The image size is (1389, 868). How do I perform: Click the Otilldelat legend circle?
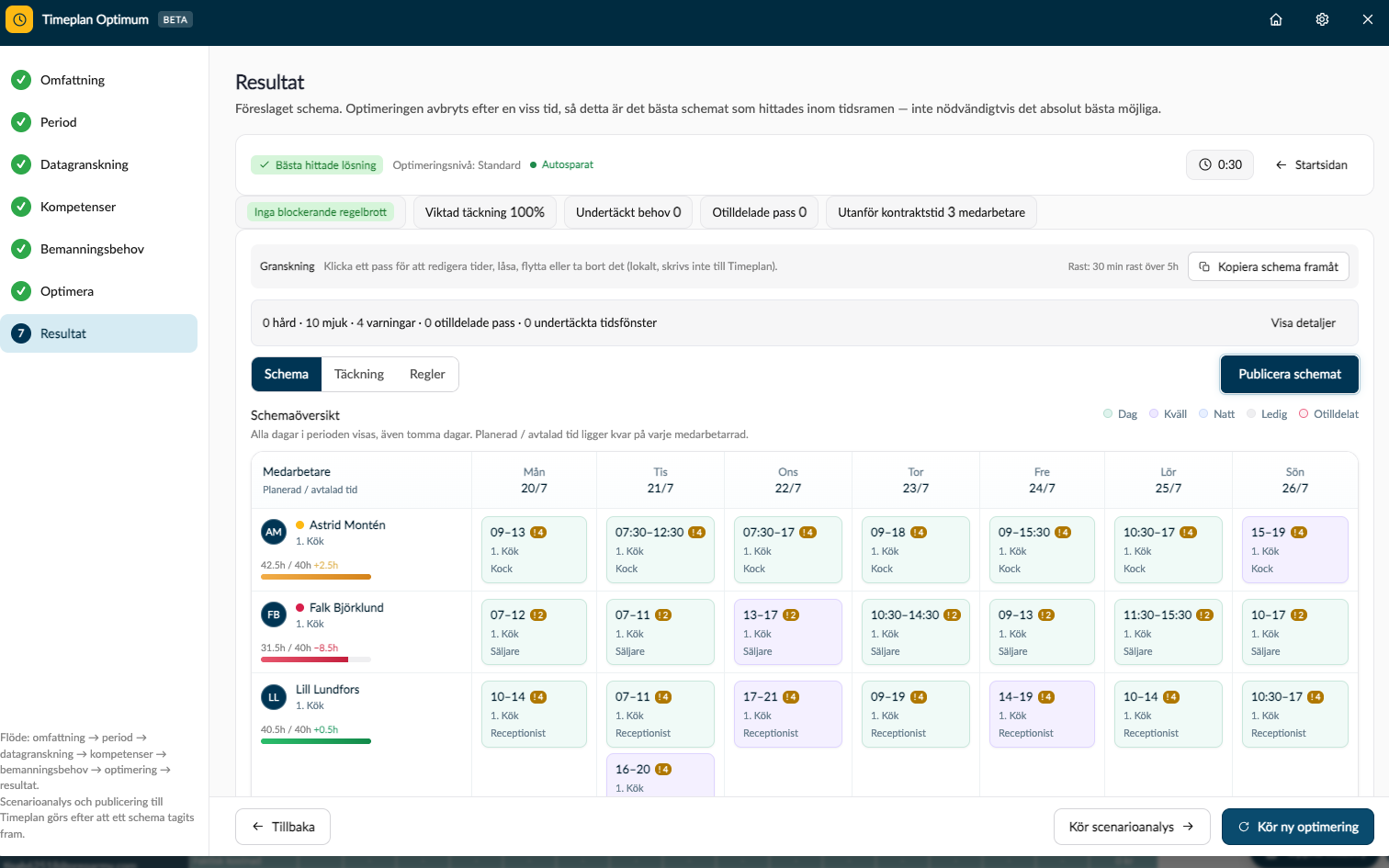tap(1304, 414)
